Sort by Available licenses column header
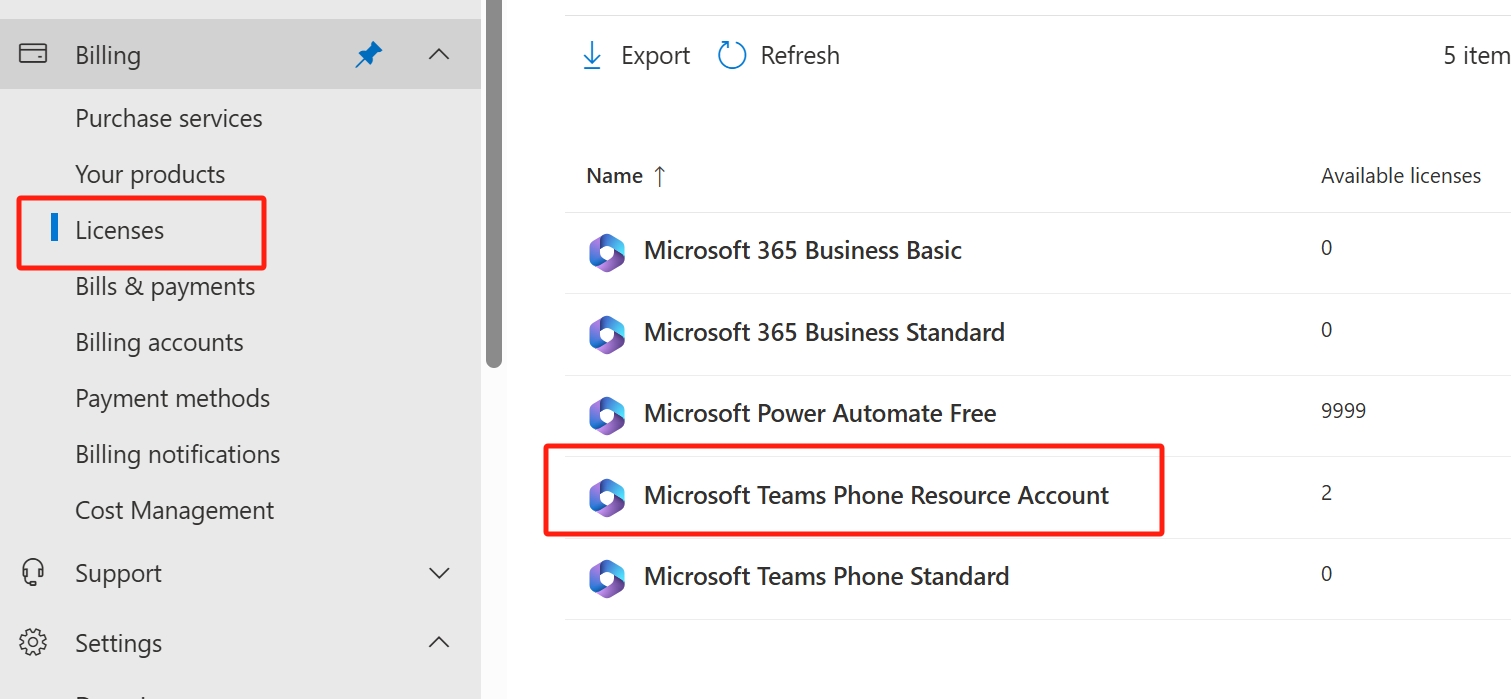 coord(1400,176)
